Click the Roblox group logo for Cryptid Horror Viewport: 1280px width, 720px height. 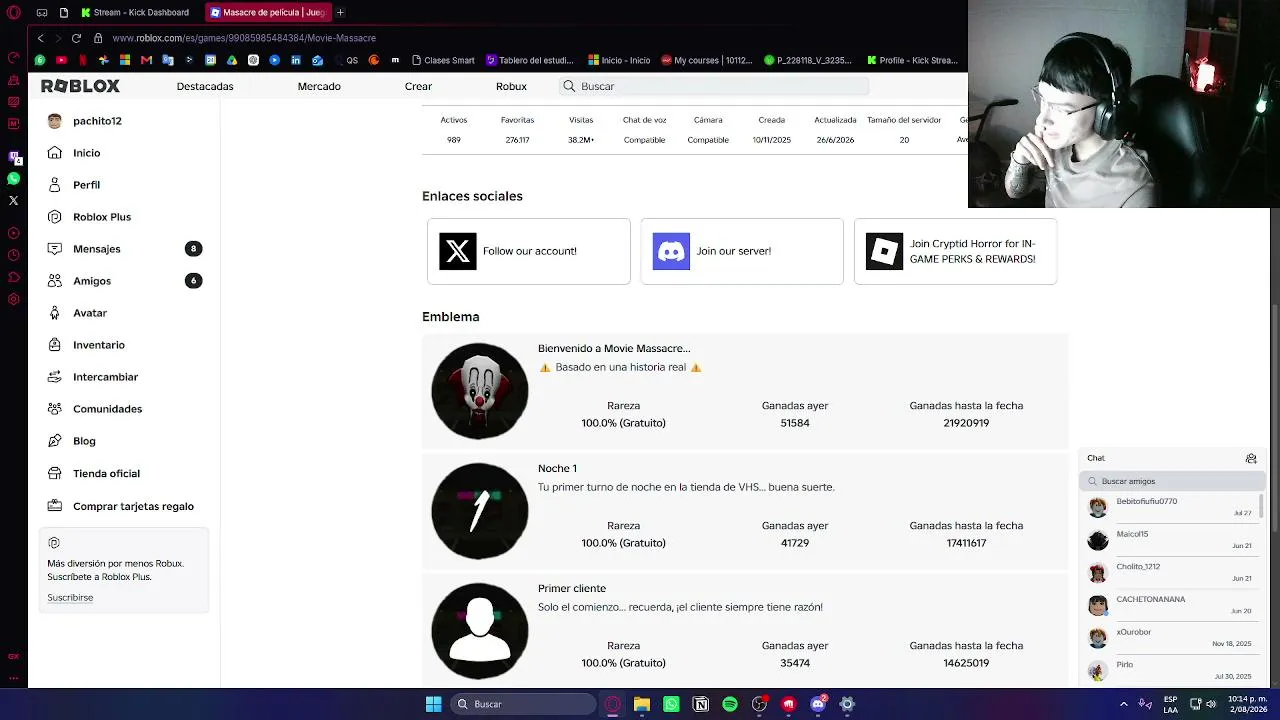(885, 251)
